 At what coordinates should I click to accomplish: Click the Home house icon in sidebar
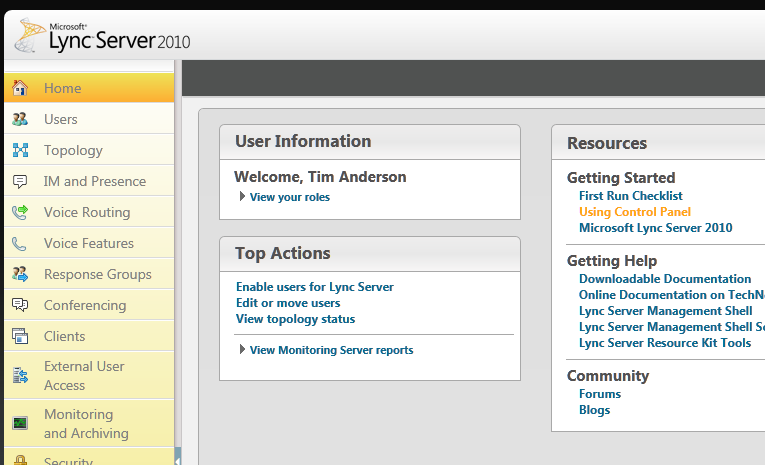click(20, 88)
